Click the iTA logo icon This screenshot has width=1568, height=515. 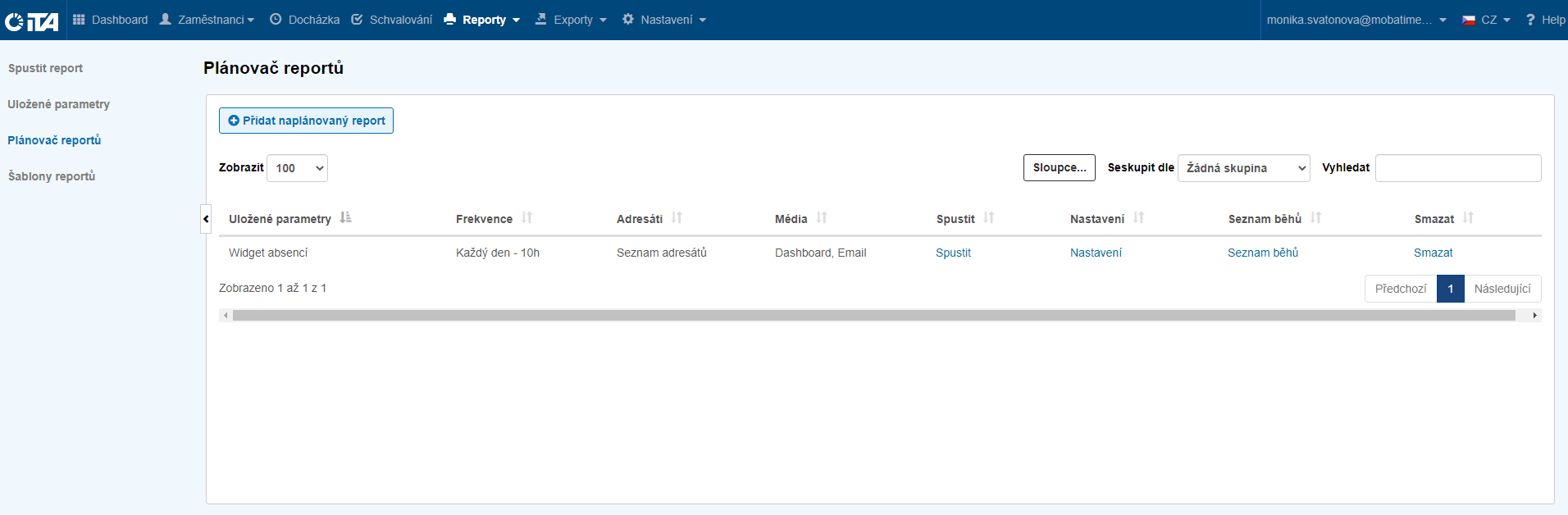click(32, 21)
